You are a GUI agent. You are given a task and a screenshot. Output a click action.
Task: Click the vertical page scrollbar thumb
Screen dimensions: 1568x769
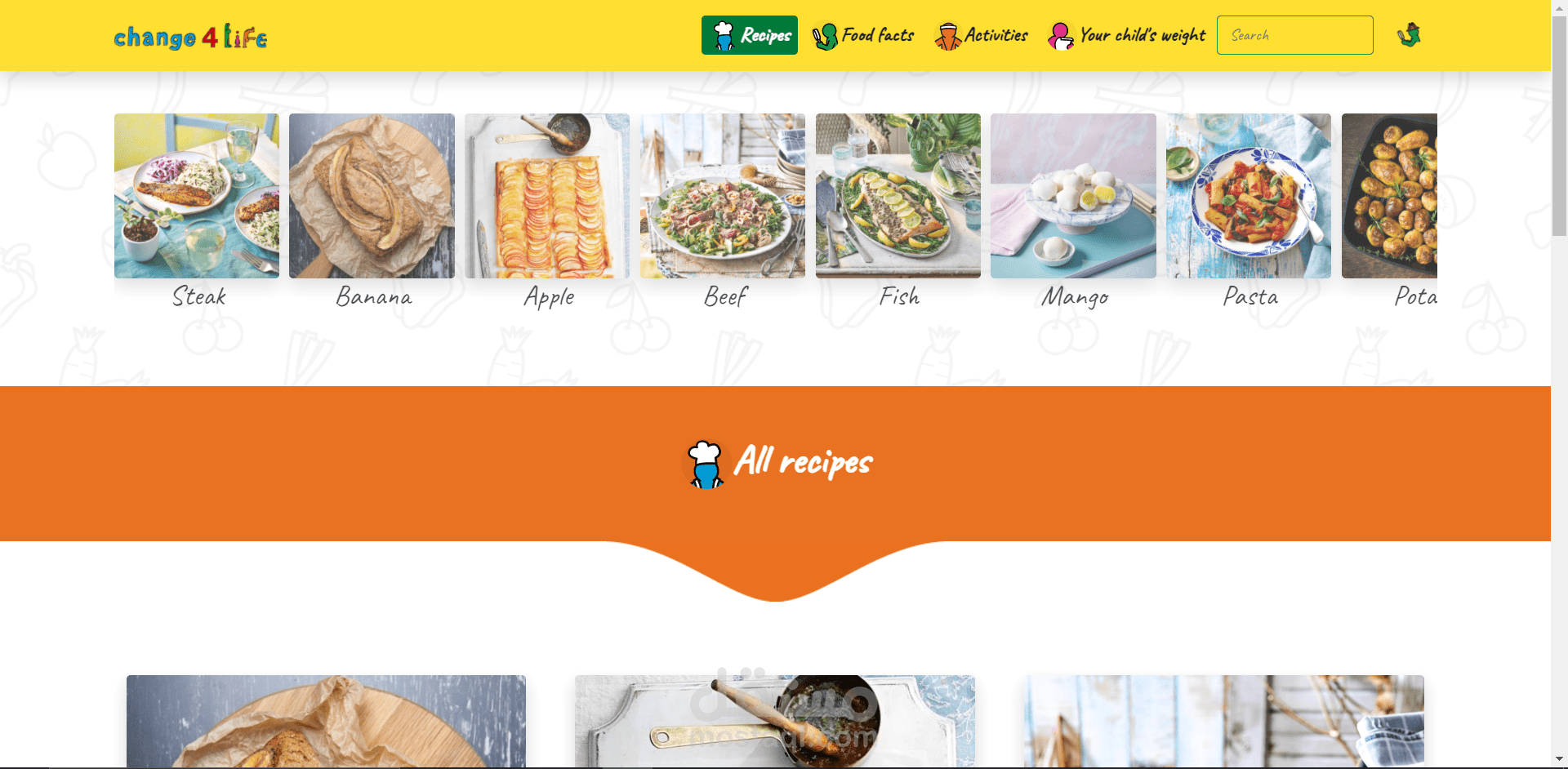1559,127
